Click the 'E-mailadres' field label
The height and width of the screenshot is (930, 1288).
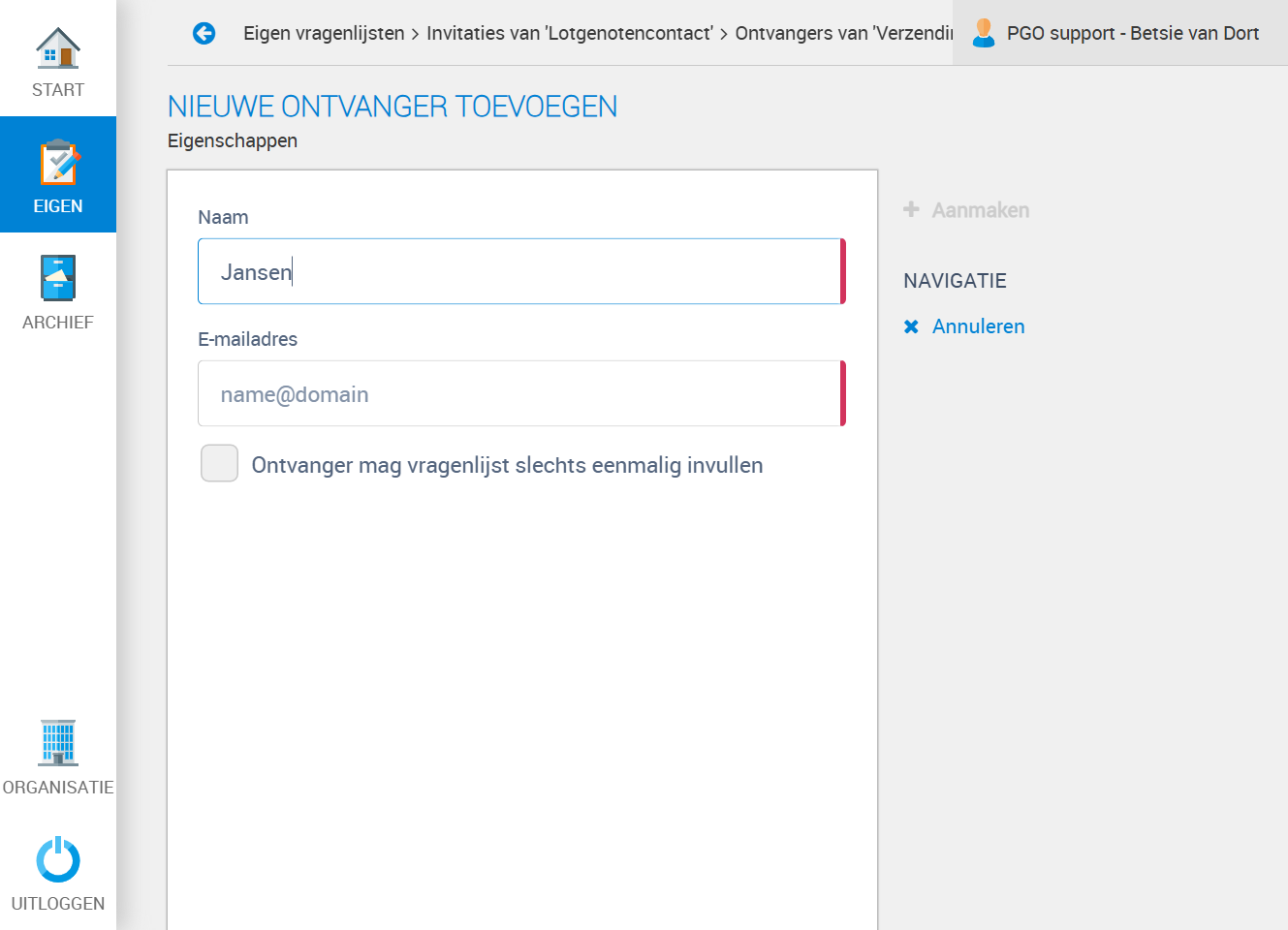(x=247, y=339)
